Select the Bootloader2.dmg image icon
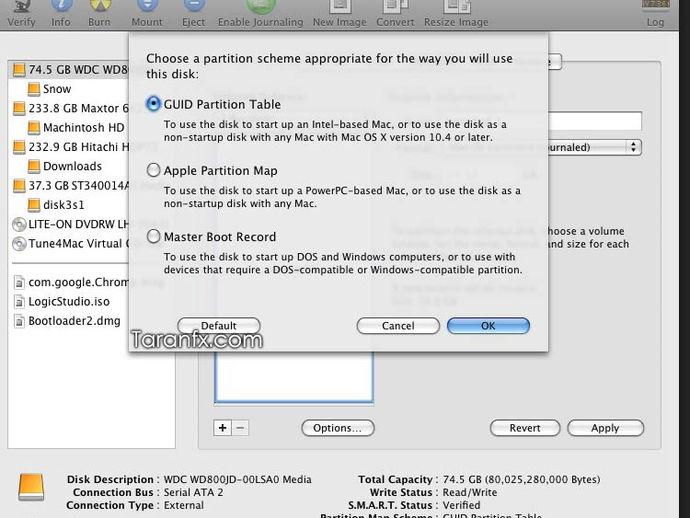The image size is (690, 518). tap(19, 321)
